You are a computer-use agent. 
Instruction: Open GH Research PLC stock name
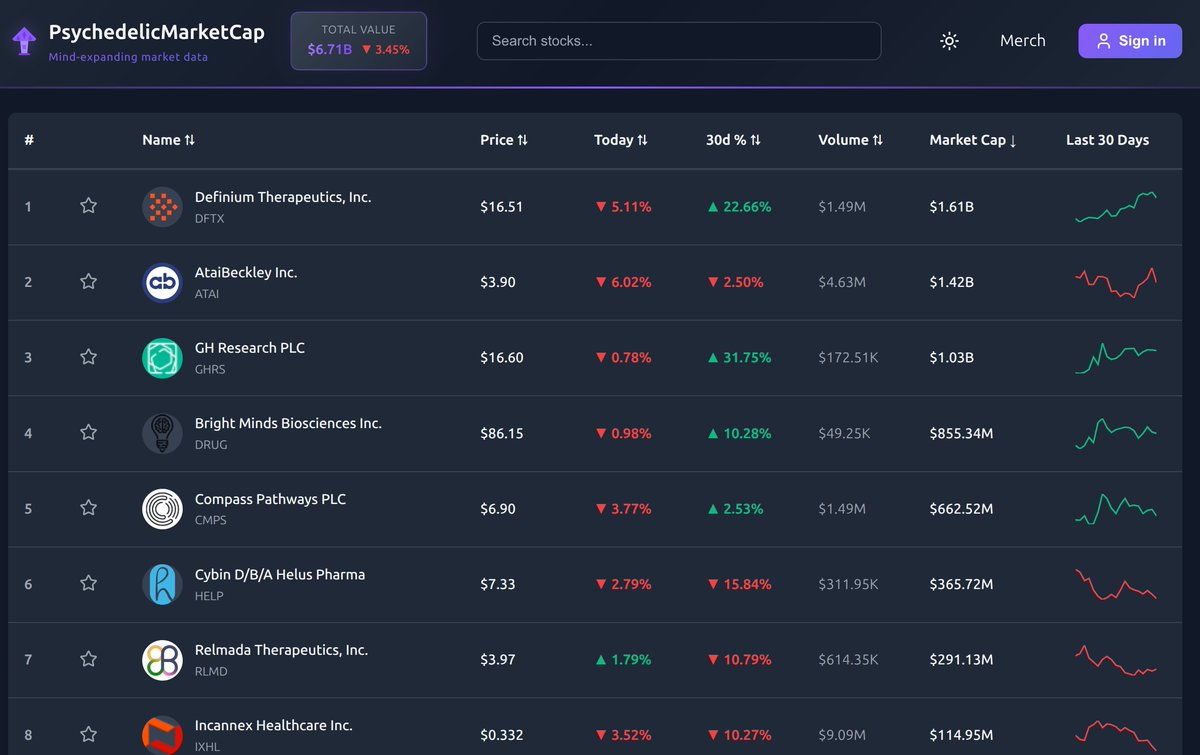(250, 348)
